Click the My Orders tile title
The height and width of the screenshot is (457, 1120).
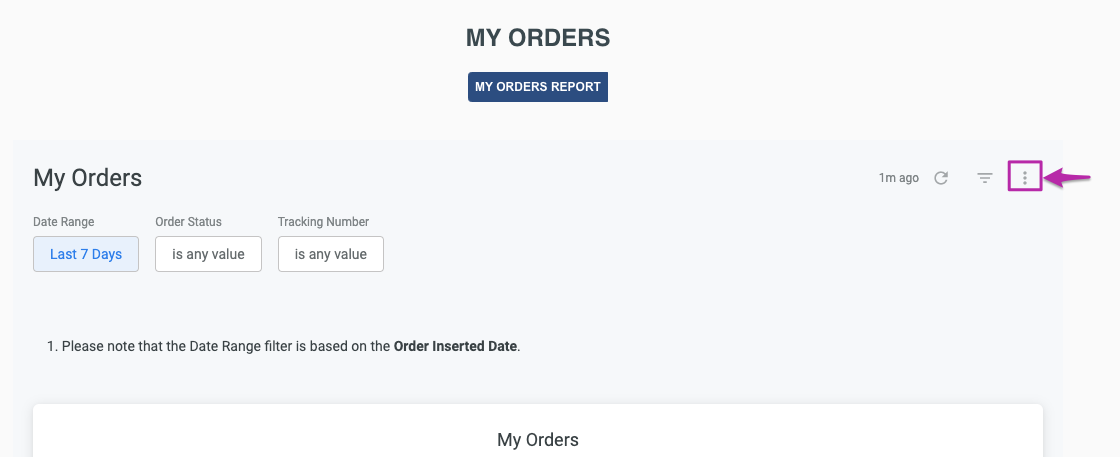coord(538,440)
